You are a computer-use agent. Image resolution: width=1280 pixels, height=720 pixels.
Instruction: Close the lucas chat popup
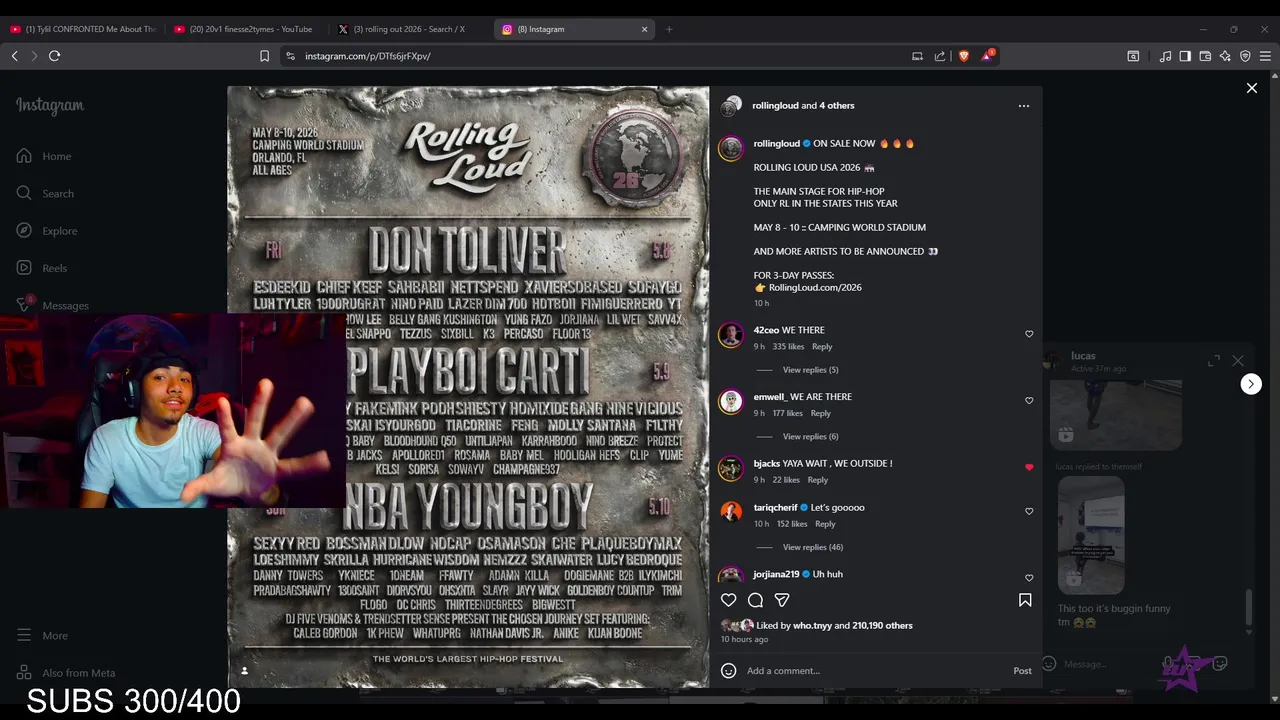pos(1238,360)
